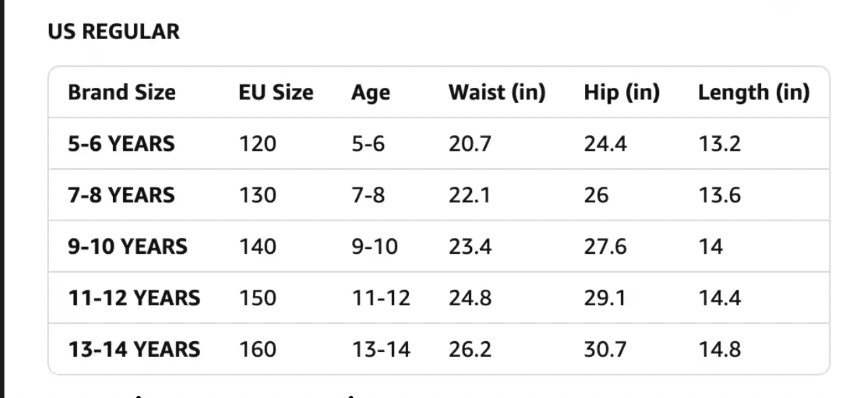The image size is (846, 398).
Task: Select the 5-6 YEARS brand size row
Action: pyautogui.click(x=439, y=143)
